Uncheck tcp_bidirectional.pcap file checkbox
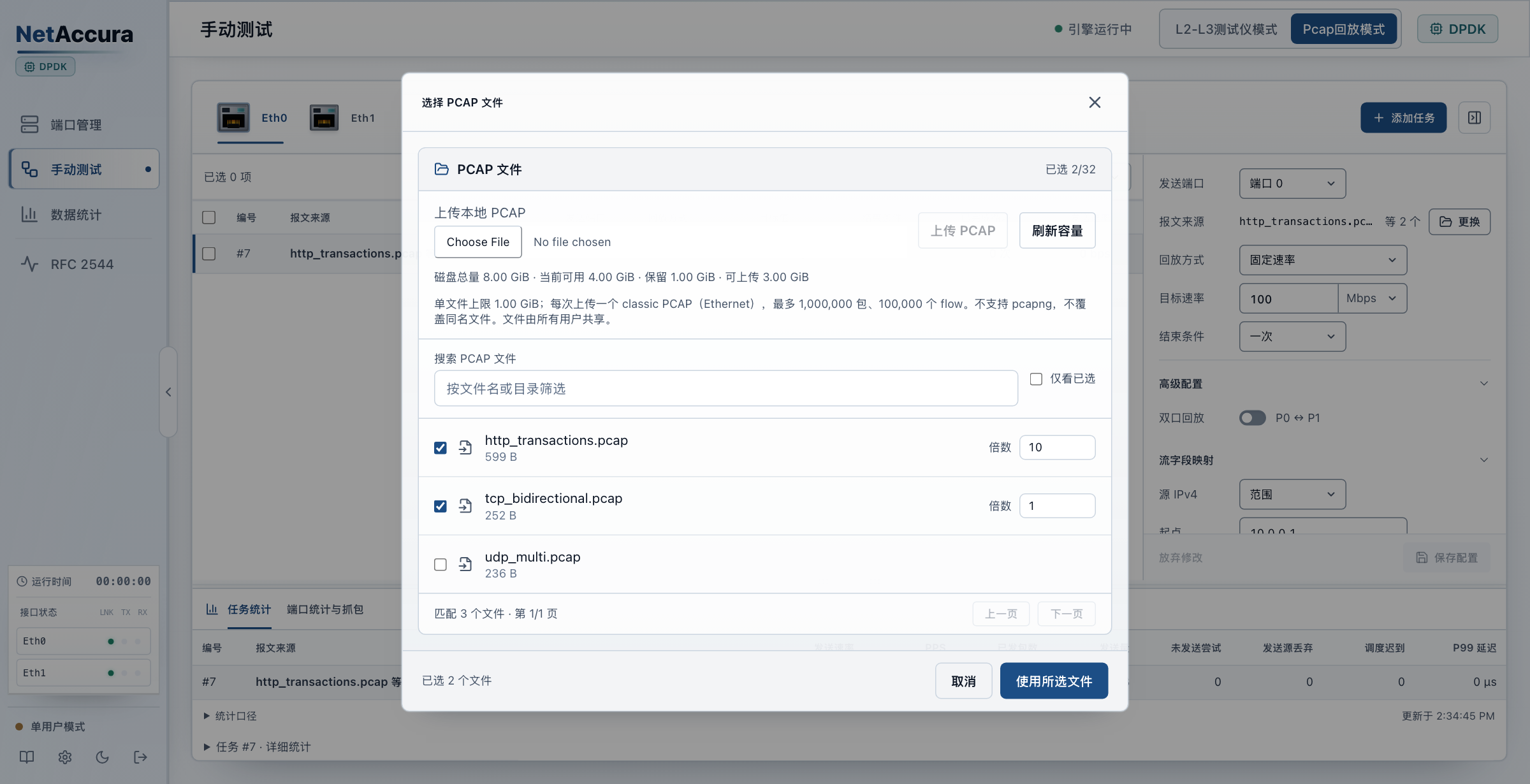 (441, 506)
